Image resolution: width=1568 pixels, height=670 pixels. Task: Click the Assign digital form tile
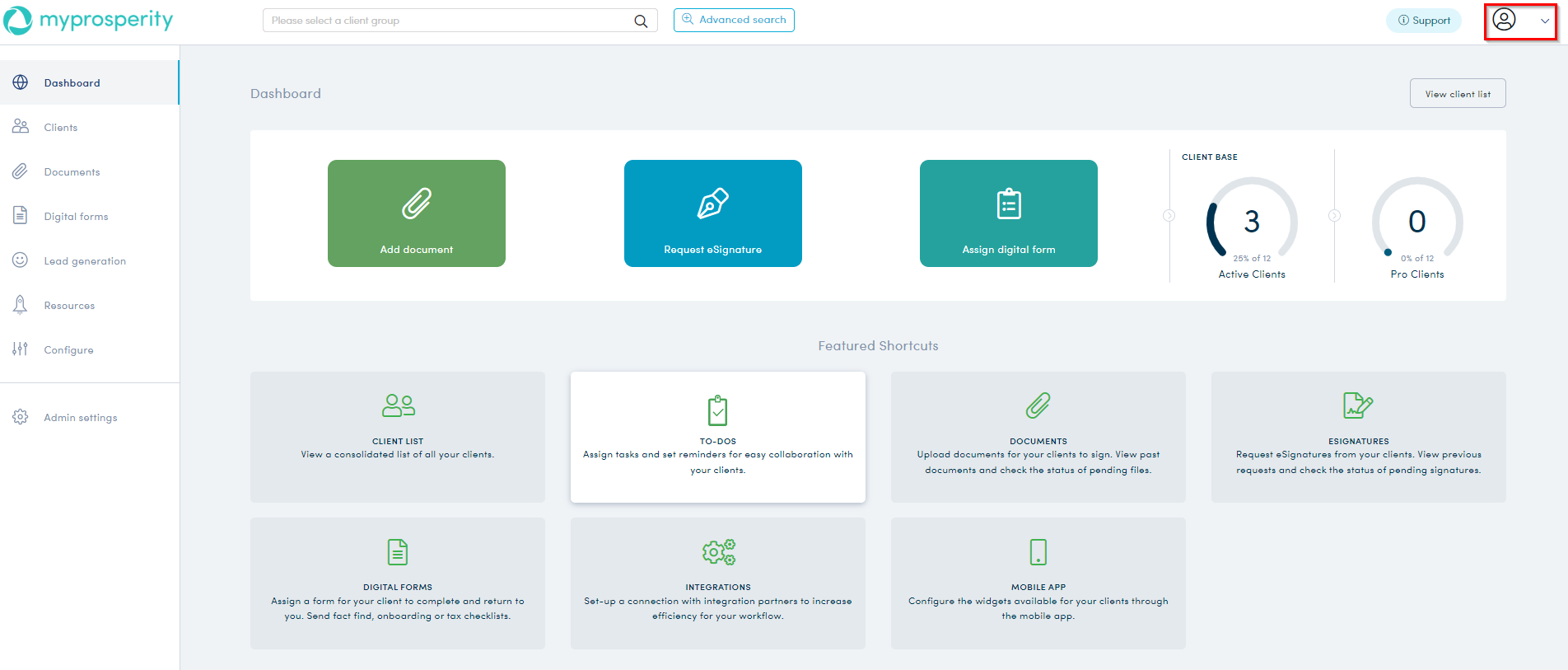pos(1008,213)
